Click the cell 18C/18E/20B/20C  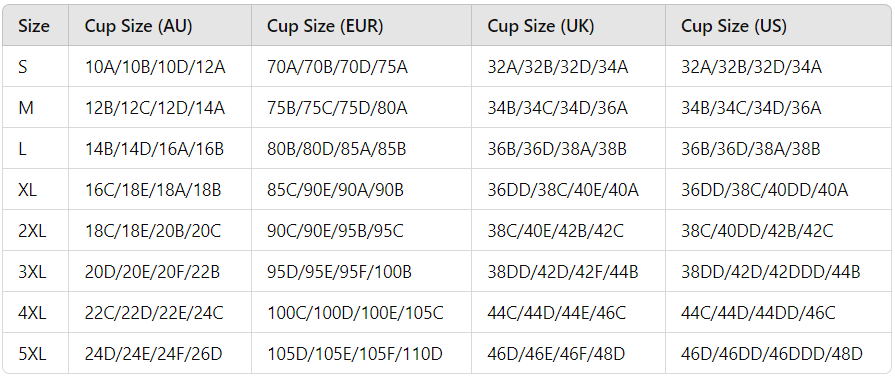pos(160,231)
